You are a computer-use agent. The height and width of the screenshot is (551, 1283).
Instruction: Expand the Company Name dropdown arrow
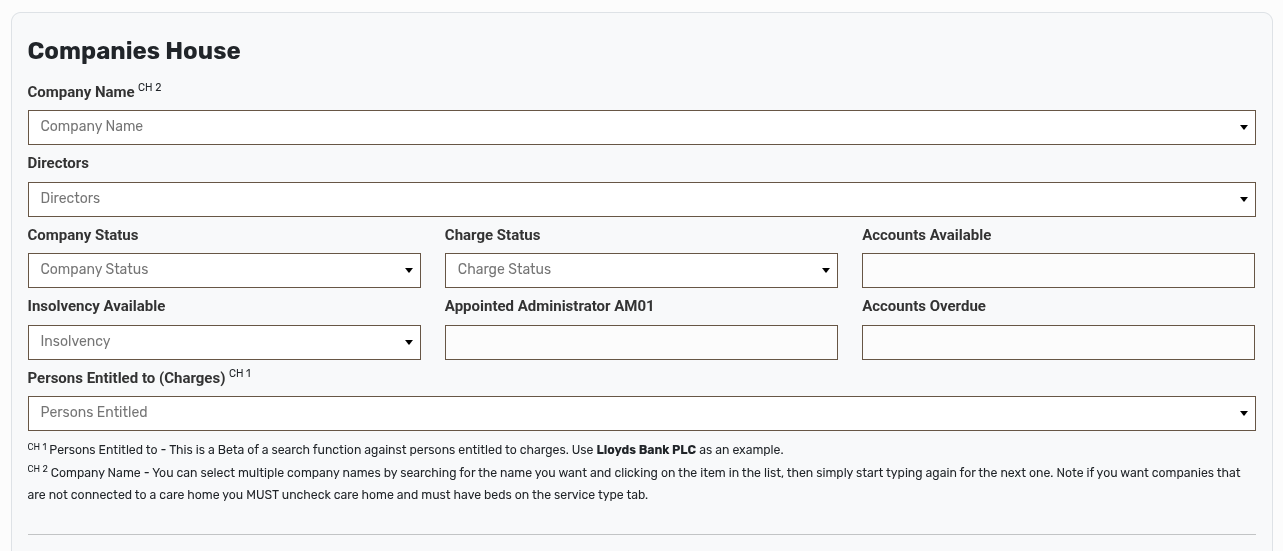point(1243,127)
